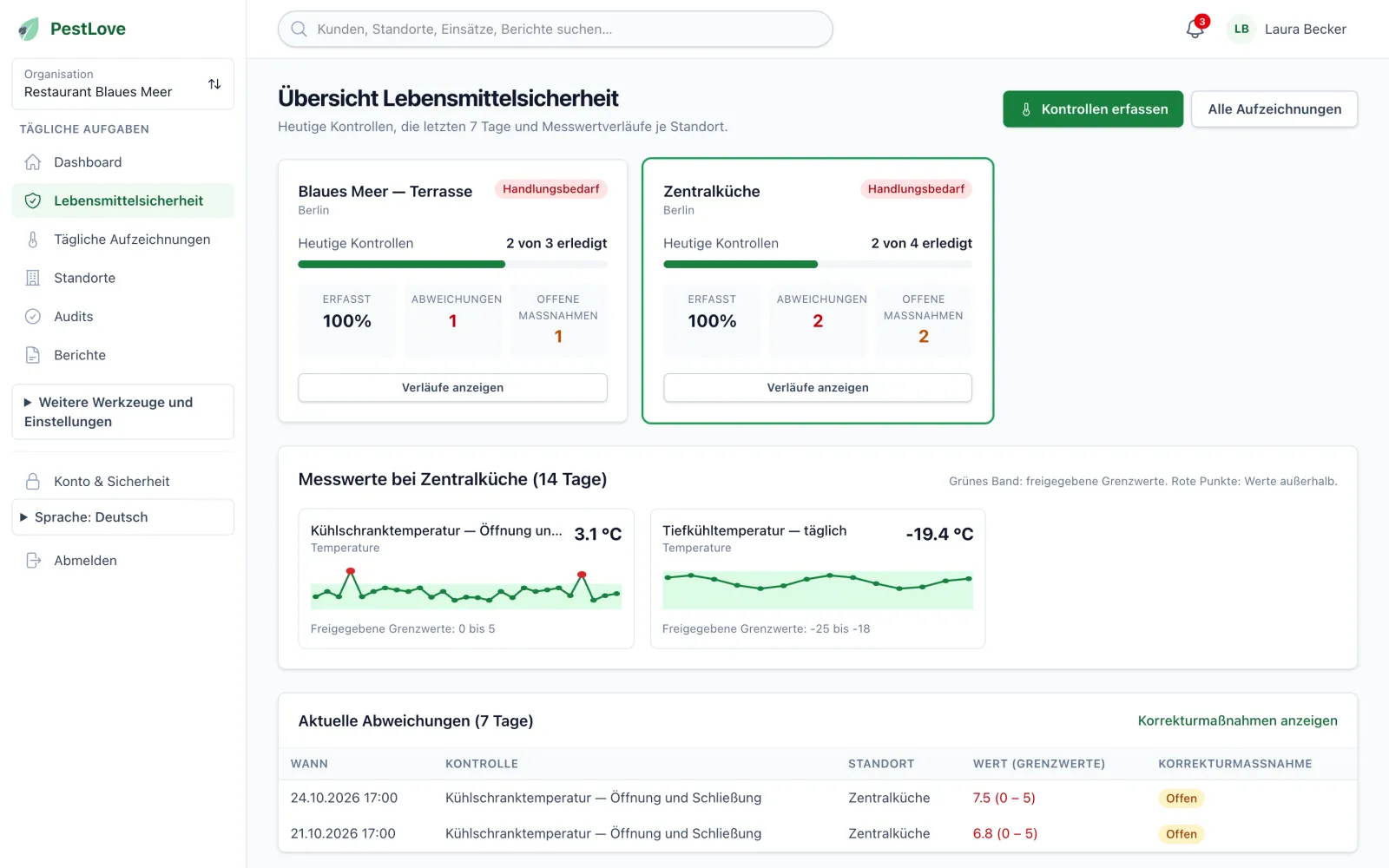Open notifications bell with 3 alerts
This screenshot has height=868, width=1389.
(1195, 29)
